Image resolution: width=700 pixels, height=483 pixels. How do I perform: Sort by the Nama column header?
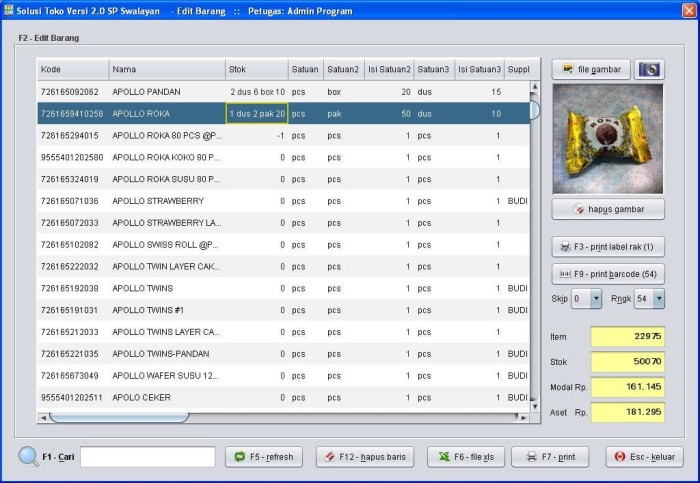pos(167,70)
